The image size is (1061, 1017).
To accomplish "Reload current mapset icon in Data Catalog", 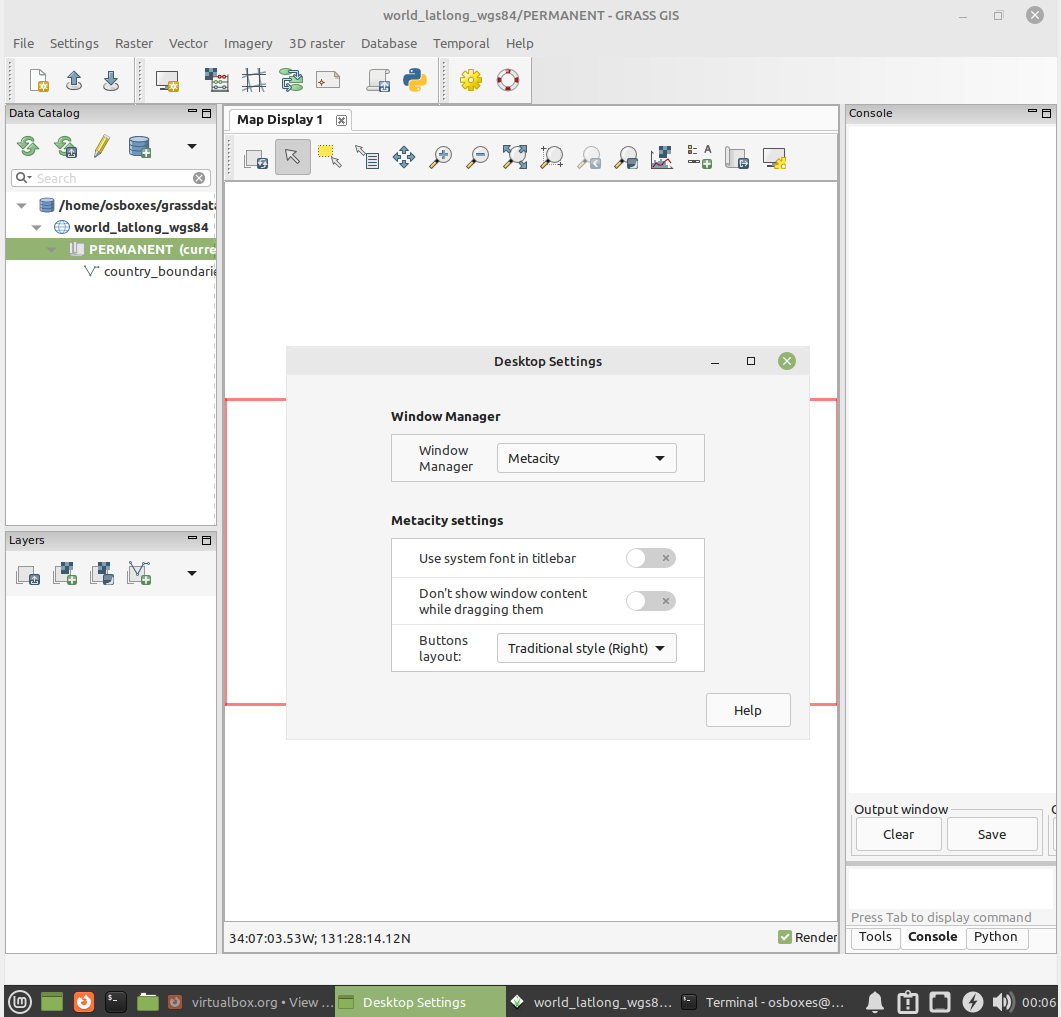I will click(x=66, y=146).
